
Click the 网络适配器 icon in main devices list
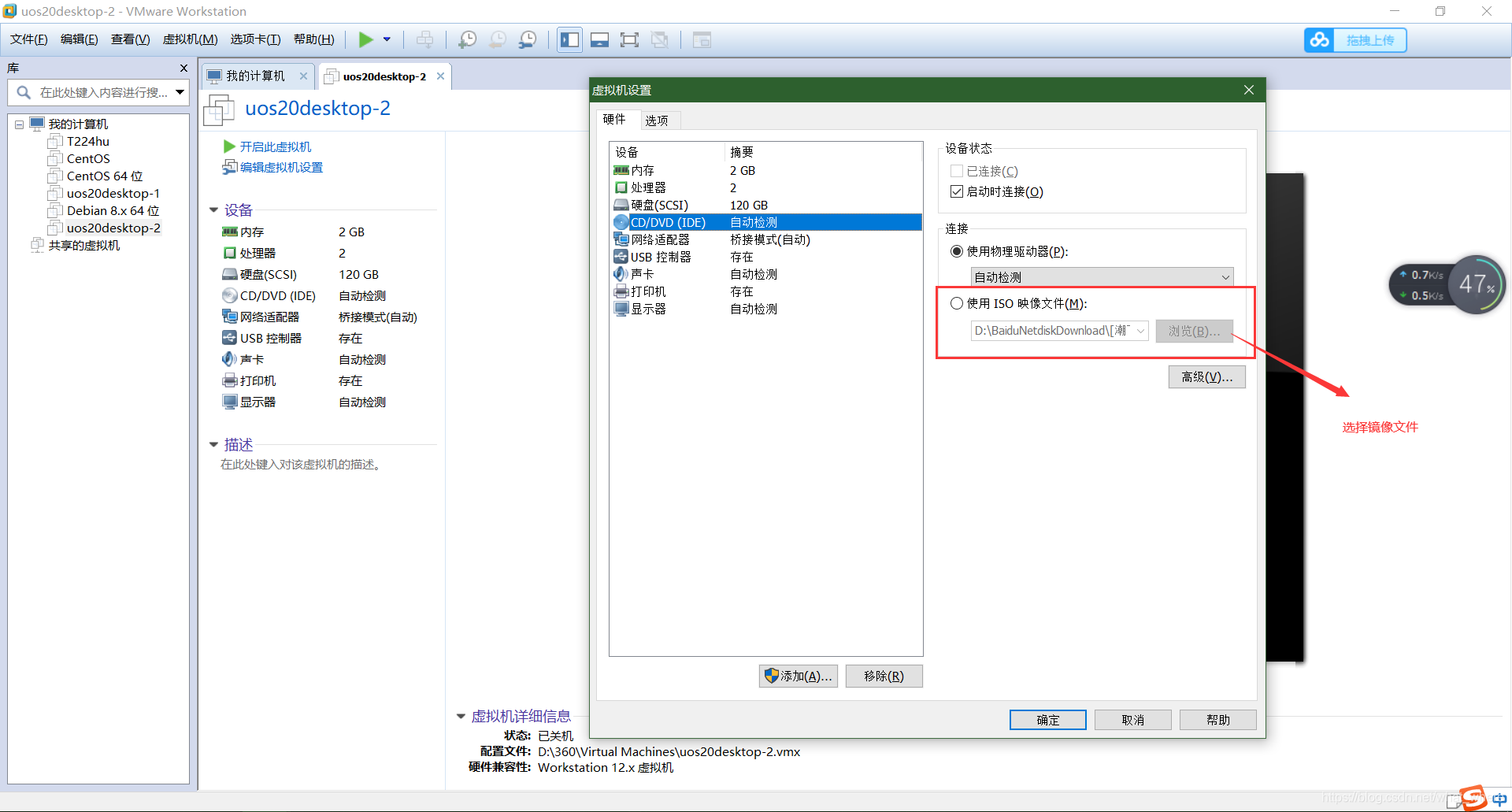tap(230, 317)
